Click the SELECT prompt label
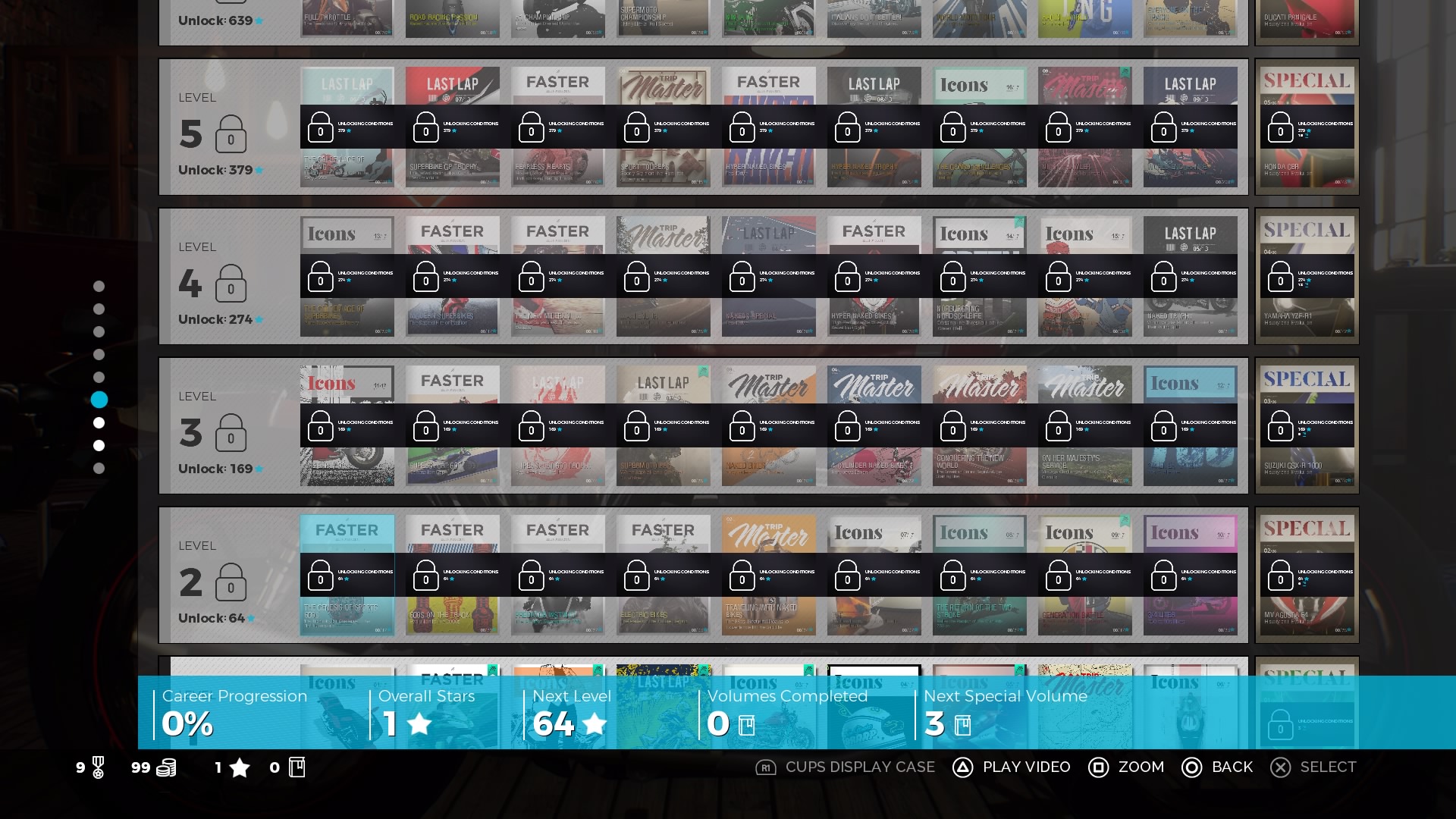 1328,767
